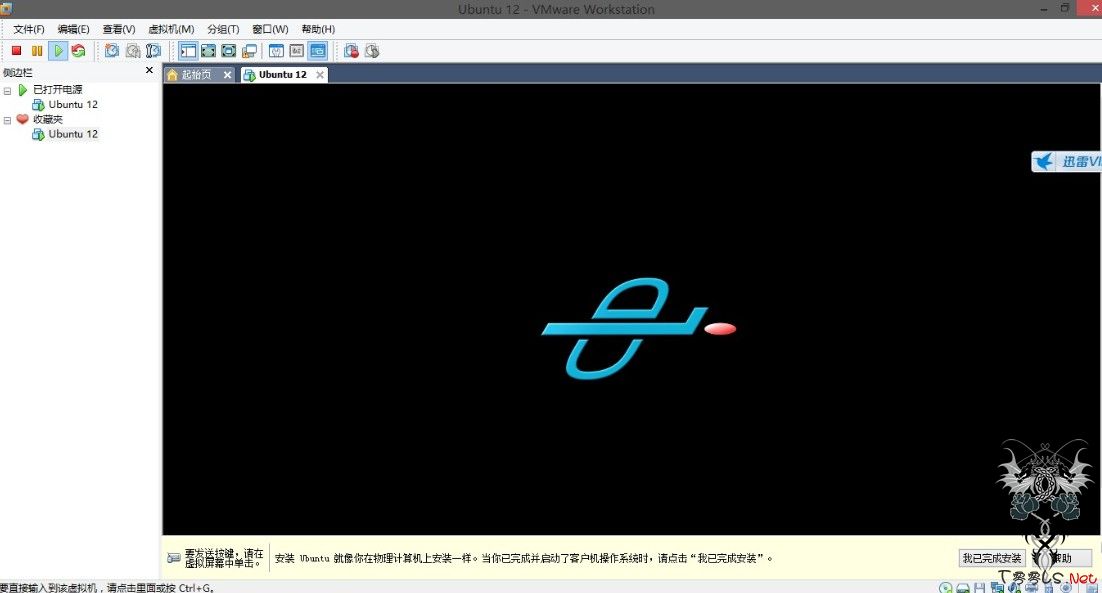Start recording with the red record icon

(x=351, y=51)
